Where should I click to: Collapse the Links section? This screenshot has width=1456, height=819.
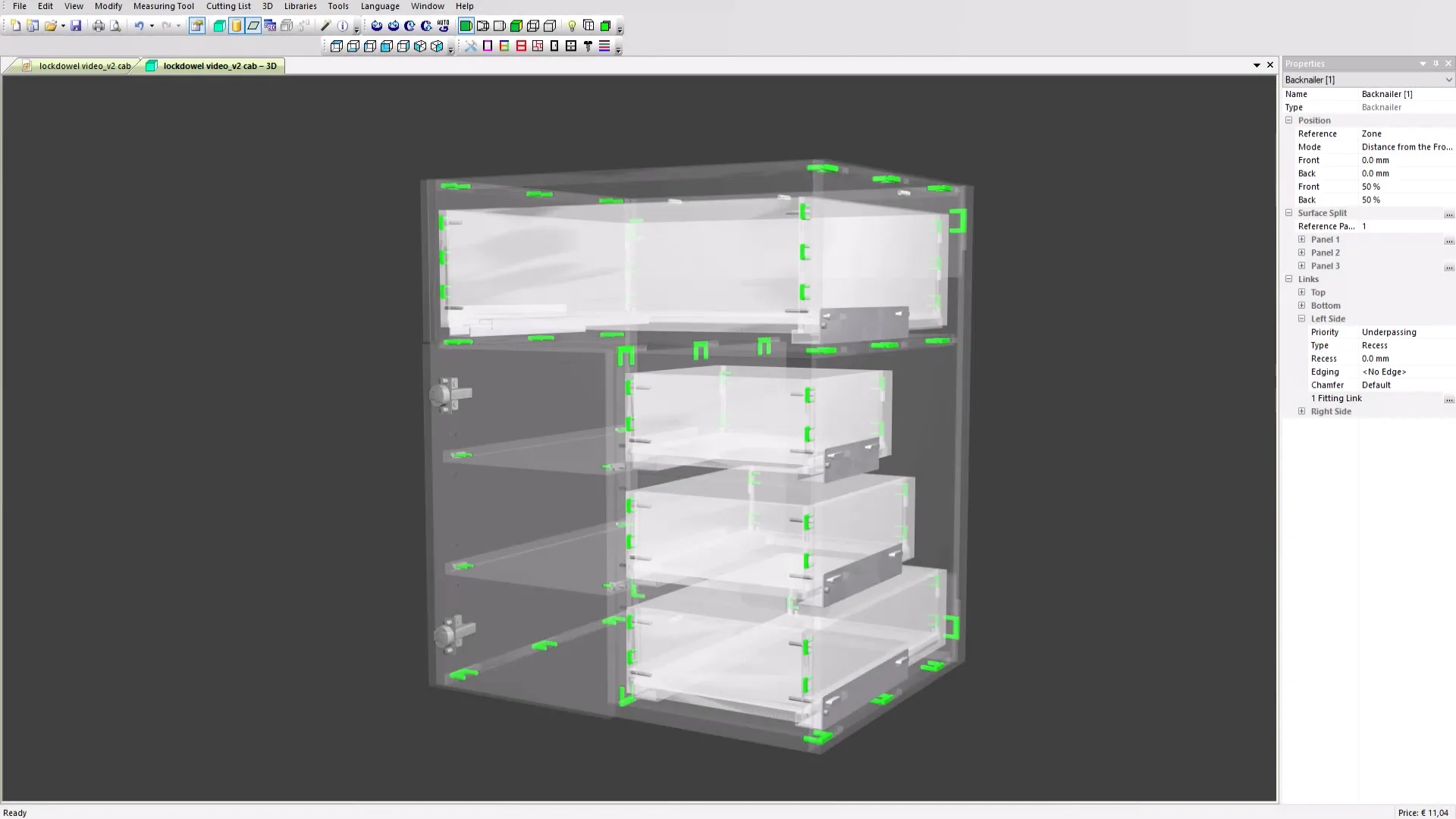1289,279
